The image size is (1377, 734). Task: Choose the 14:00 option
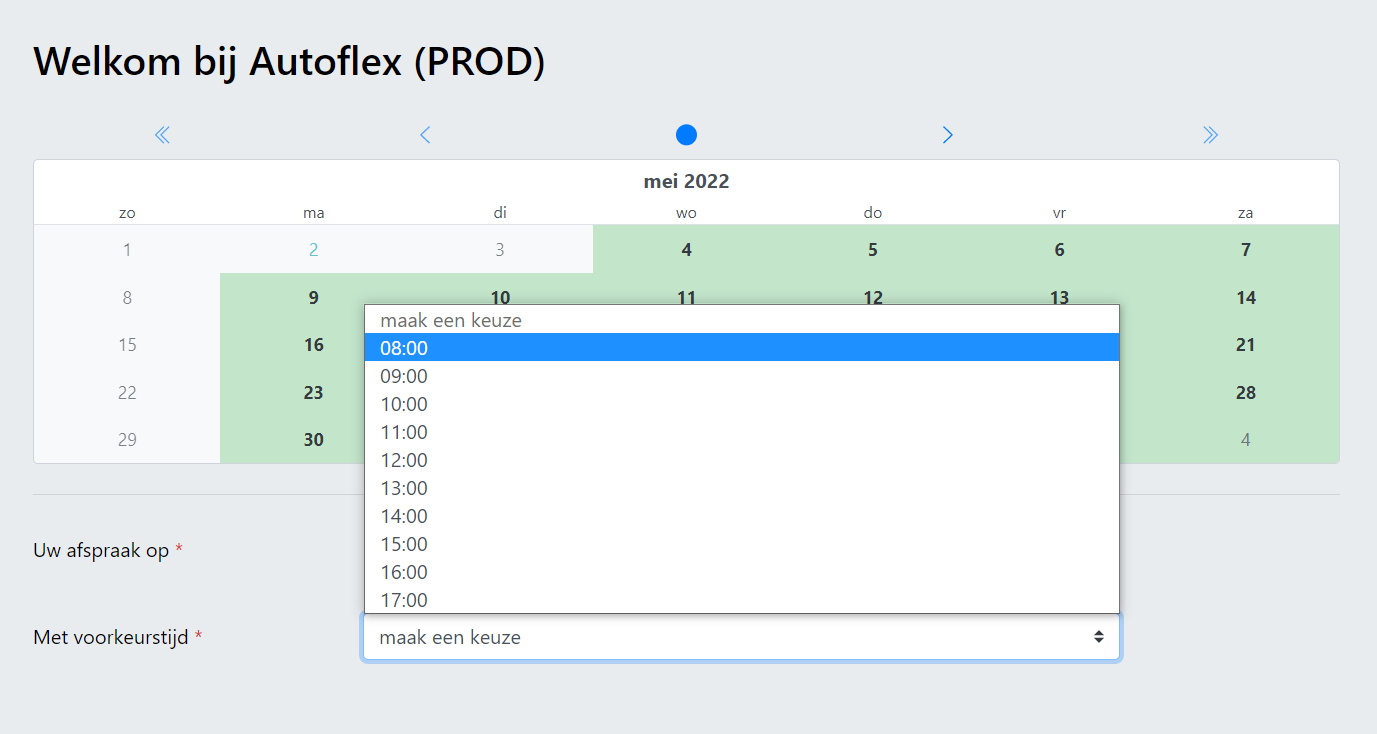point(741,516)
